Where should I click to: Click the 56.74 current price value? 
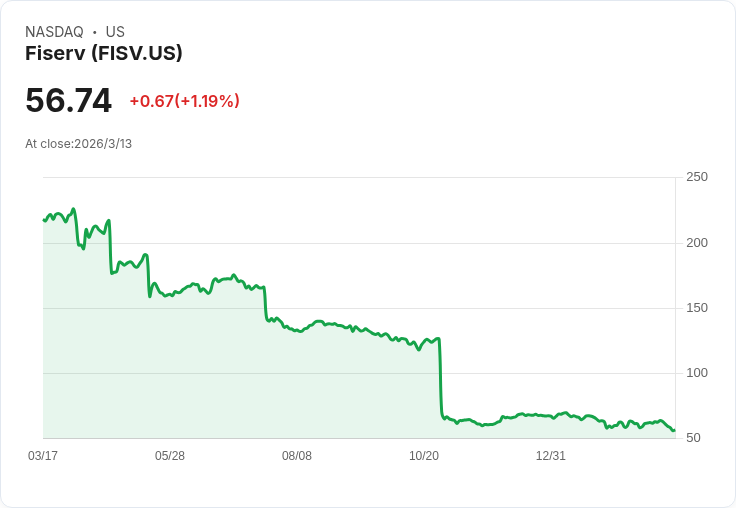coord(69,100)
